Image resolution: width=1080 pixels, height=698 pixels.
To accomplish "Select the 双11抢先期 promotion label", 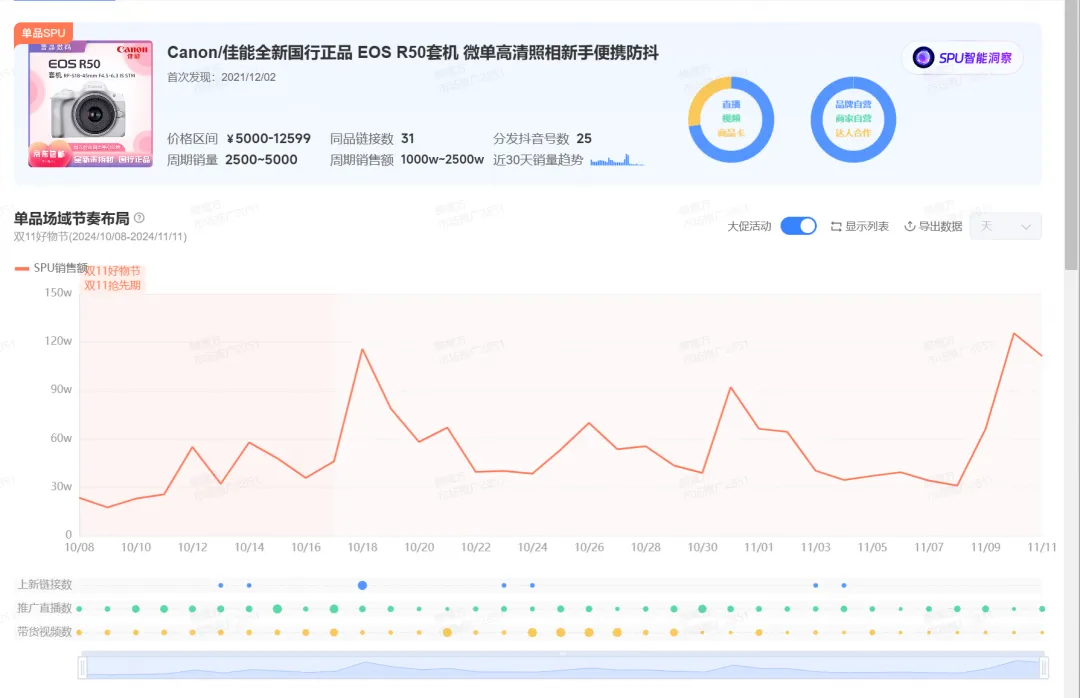I will point(112,285).
